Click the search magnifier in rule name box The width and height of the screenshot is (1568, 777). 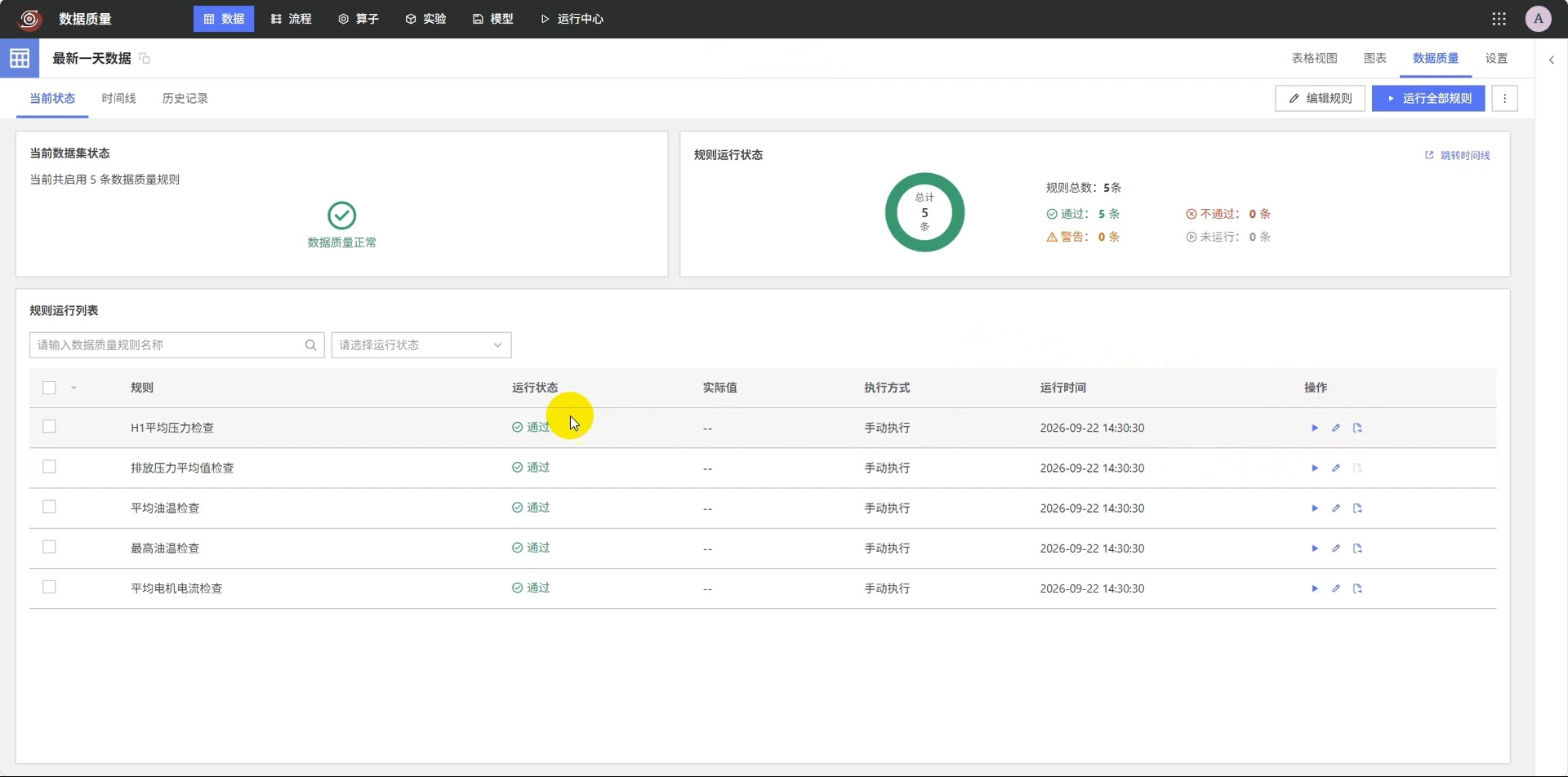pyautogui.click(x=310, y=345)
